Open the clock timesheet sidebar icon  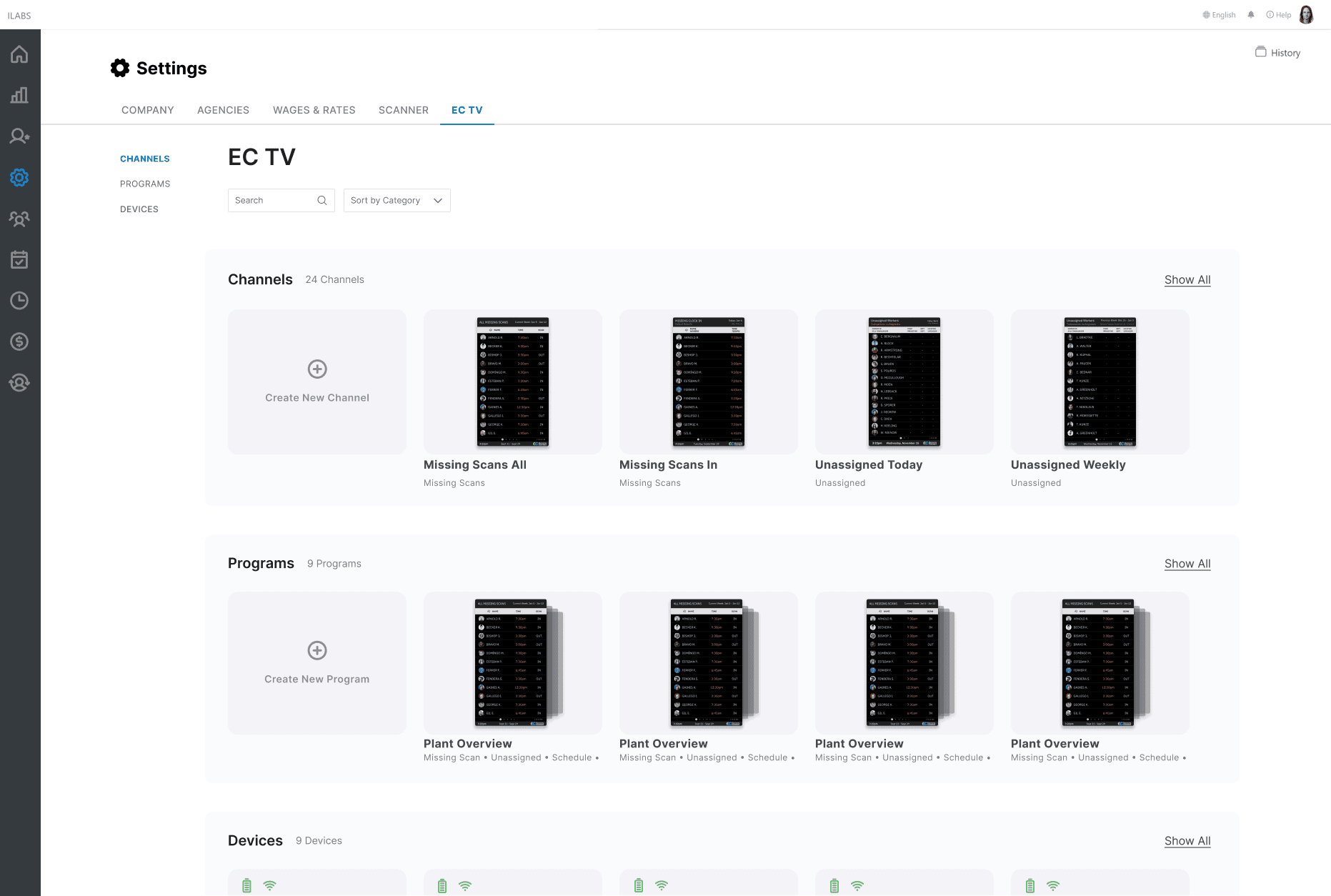pyautogui.click(x=19, y=301)
